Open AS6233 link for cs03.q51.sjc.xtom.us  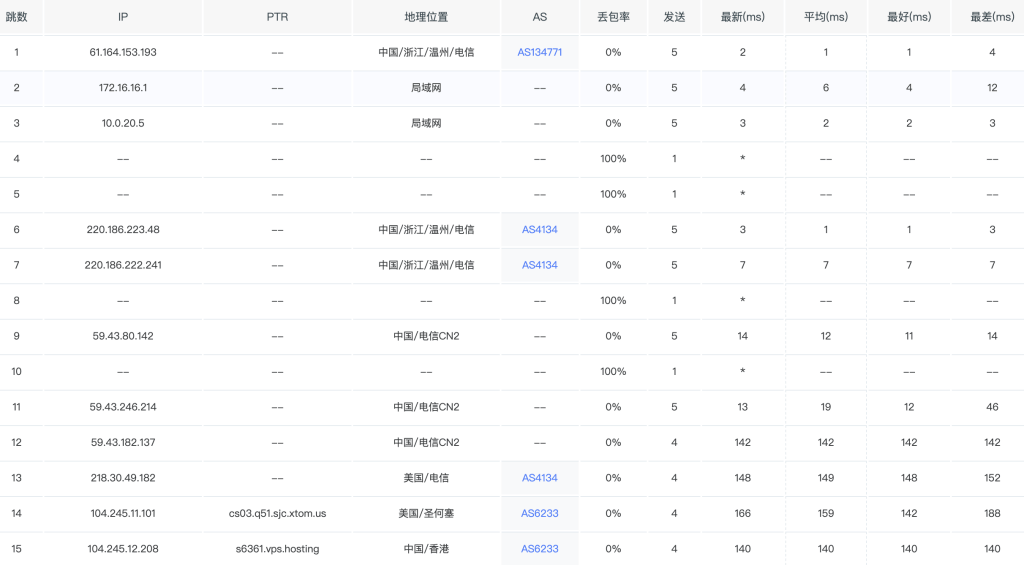tap(539, 514)
